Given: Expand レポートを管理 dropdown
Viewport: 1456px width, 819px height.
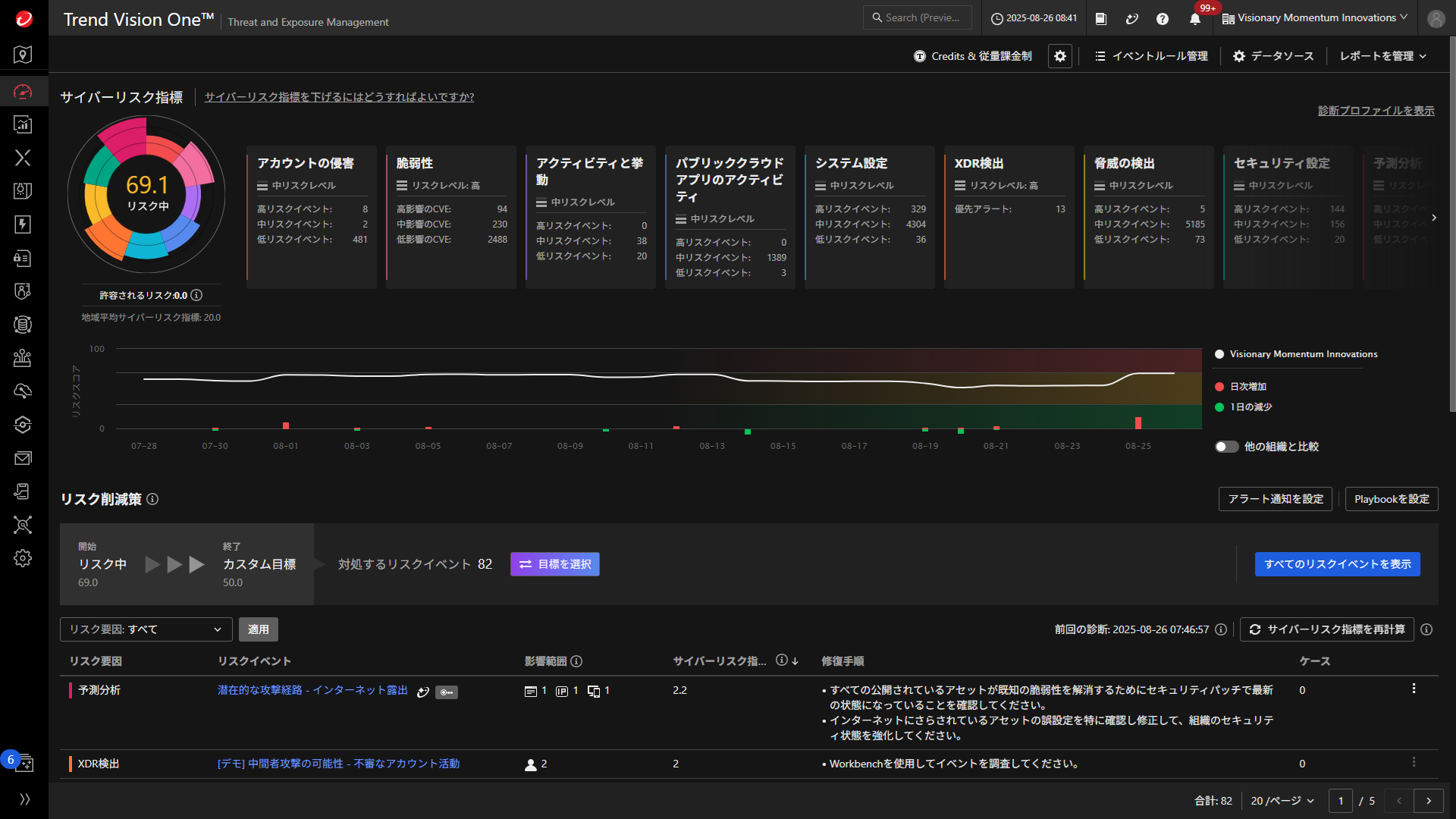Looking at the screenshot, I should point(1382,56).
